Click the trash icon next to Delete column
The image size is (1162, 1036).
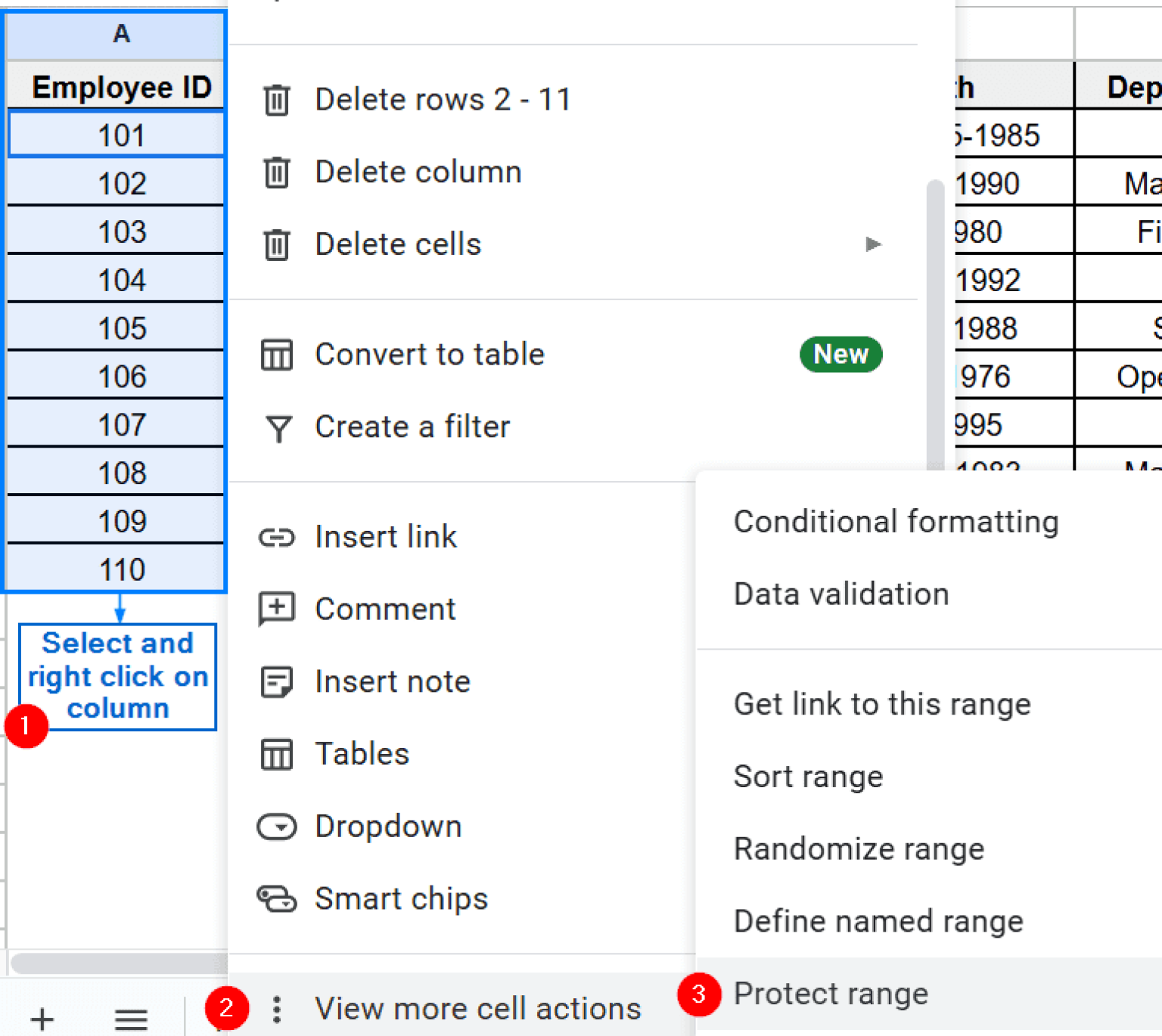pos(277,172)
